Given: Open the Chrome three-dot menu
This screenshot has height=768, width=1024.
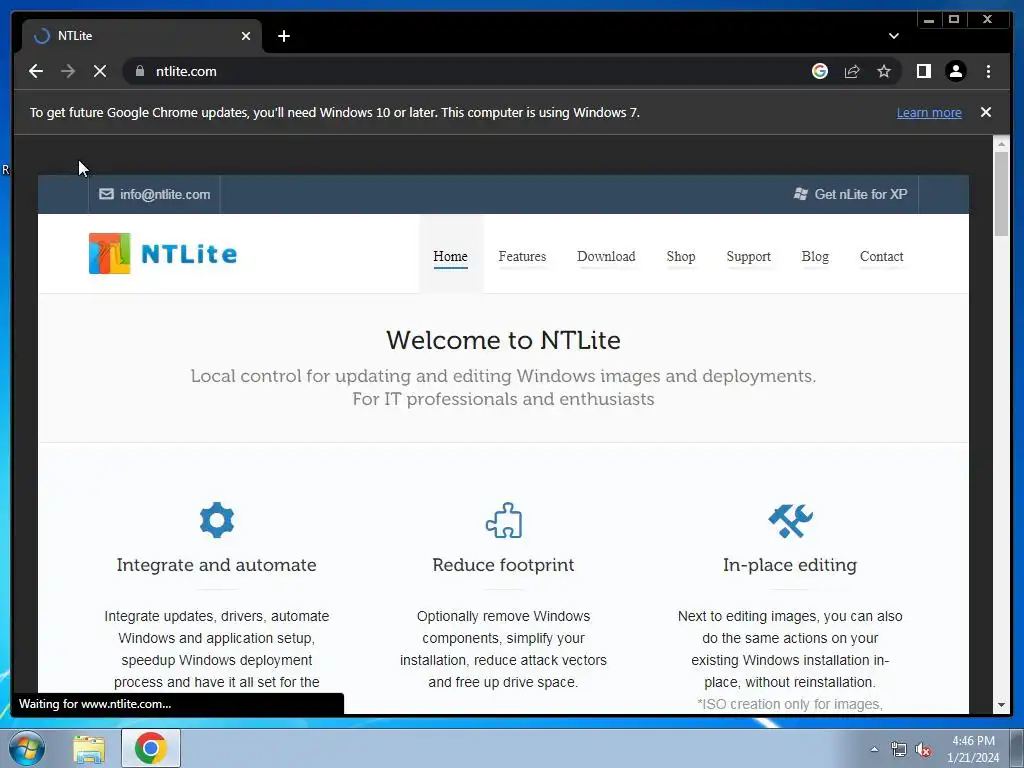Looking at the screenshot, I should coord(988,71).
